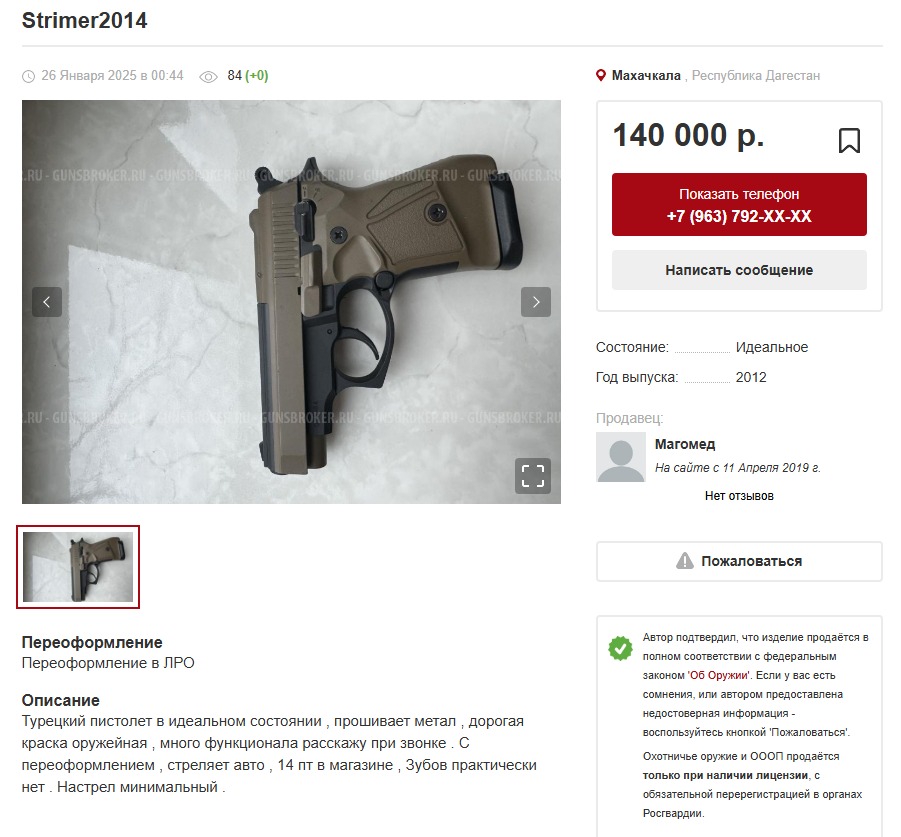Click Написать сообщение button

[x=739, y=270]
